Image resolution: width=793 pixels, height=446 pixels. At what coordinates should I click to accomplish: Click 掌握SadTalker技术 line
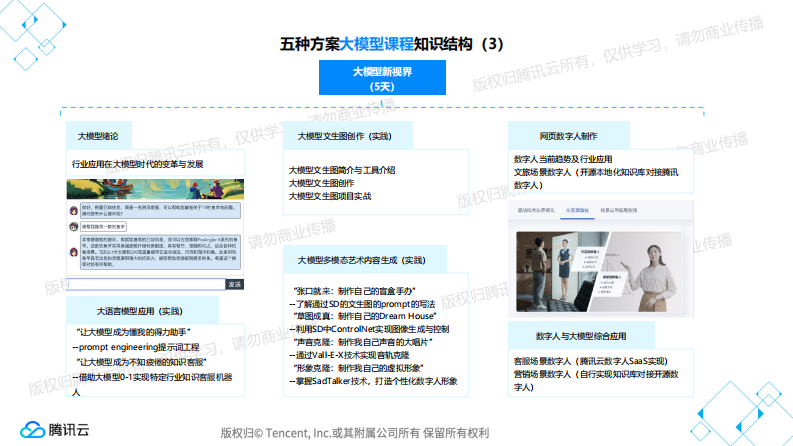[373, 381]
